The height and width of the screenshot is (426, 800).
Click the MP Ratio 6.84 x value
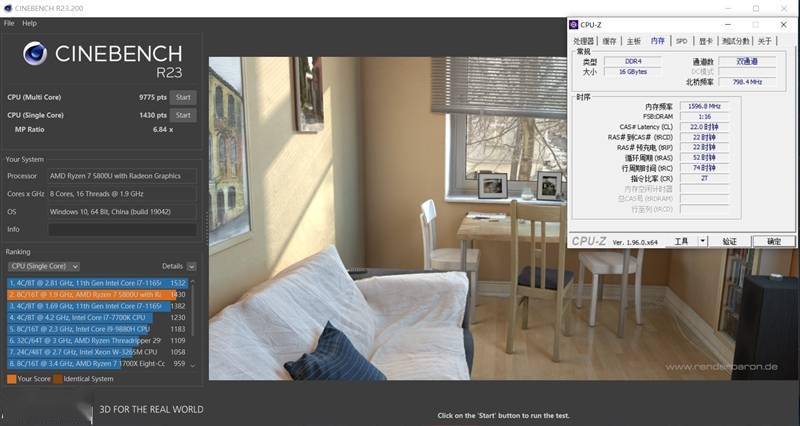tap(163, 130)
